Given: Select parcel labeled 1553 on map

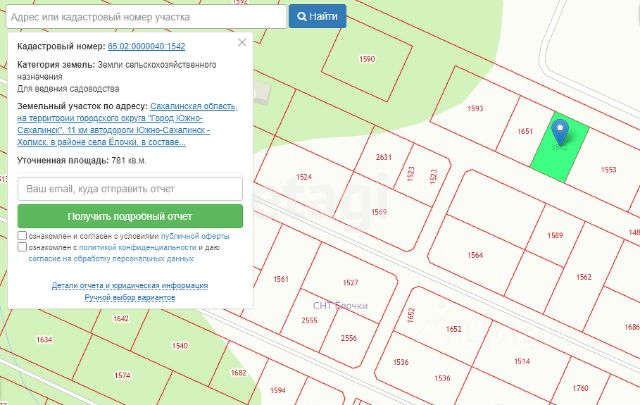Looking at the screenshot, I should click(608, 169).
